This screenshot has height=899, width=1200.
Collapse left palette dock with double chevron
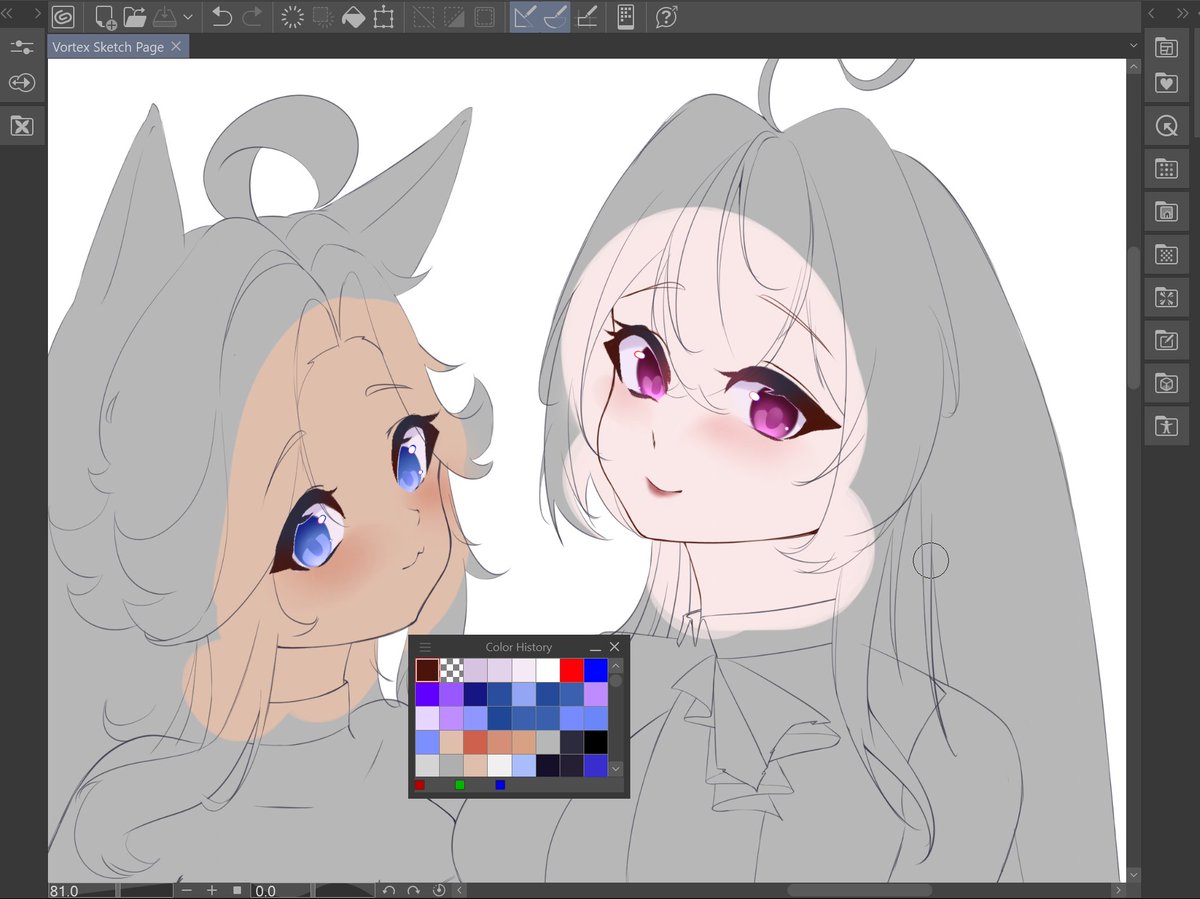9,13
